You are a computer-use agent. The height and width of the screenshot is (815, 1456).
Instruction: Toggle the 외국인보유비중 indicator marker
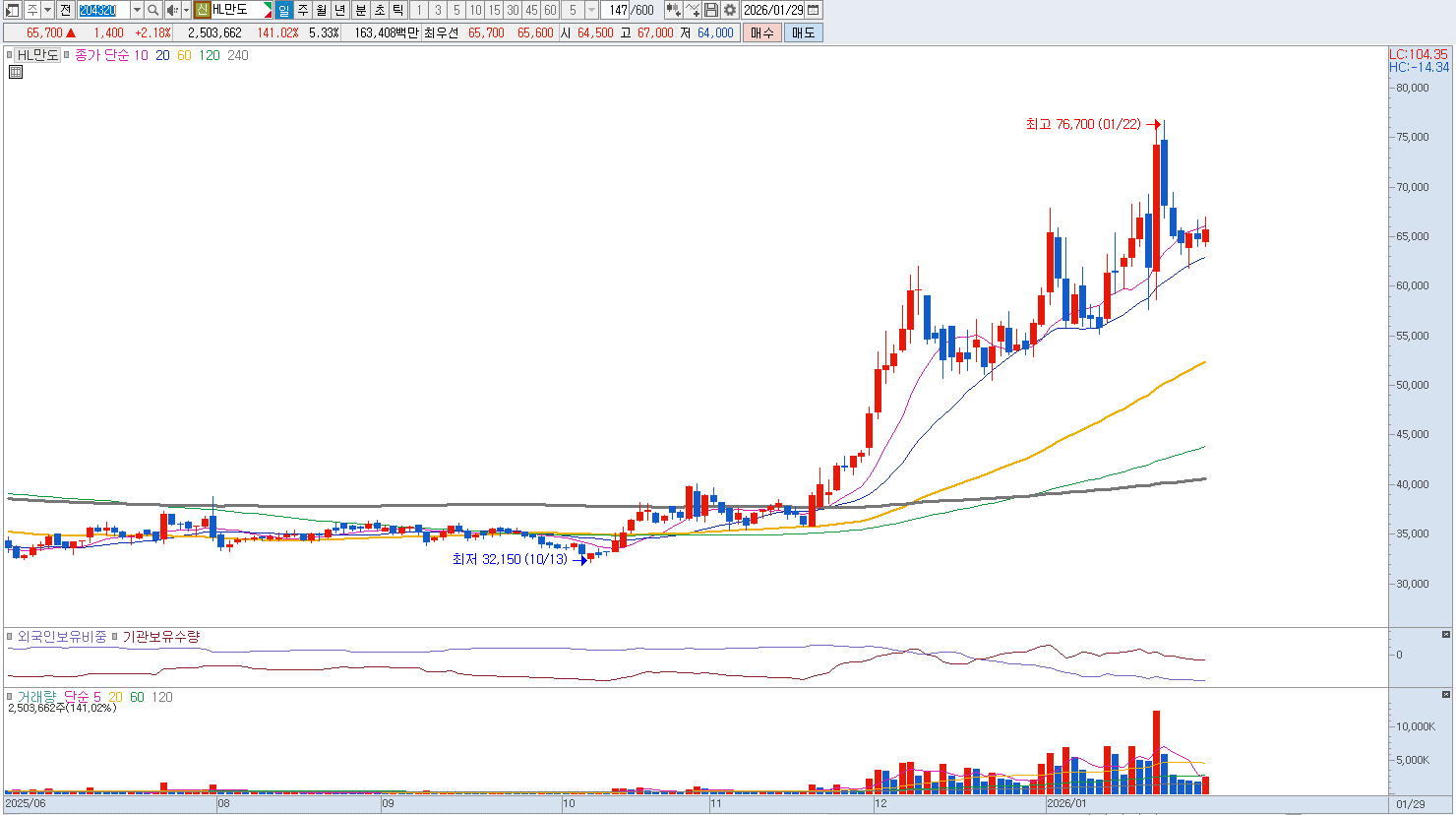click(11, 637)
